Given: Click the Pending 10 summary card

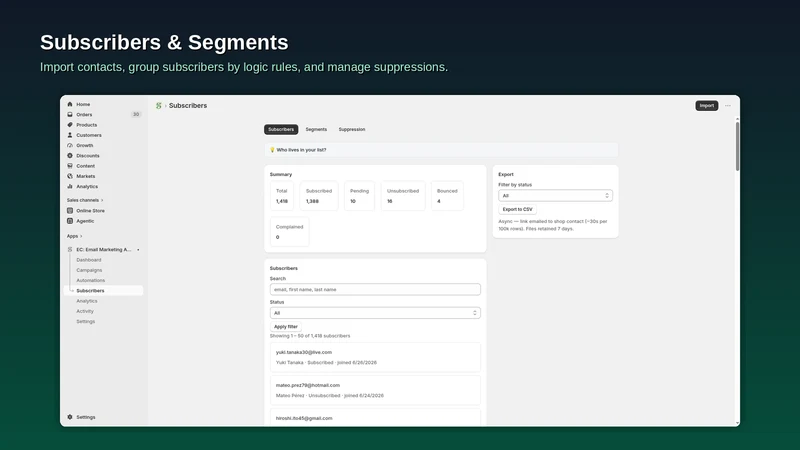Looking at the screenshot, I should pos(359,196).
